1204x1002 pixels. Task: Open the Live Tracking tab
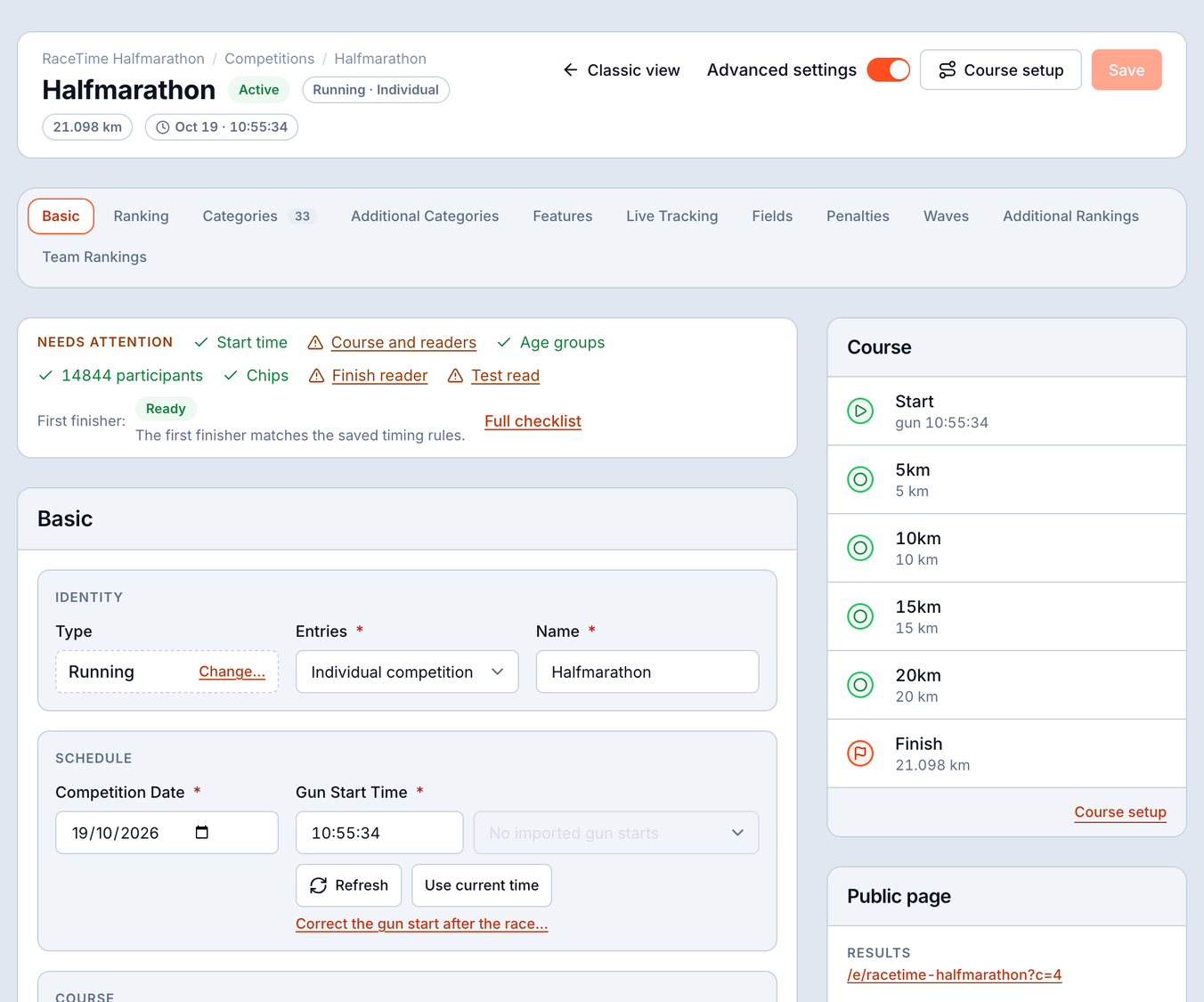671,216
